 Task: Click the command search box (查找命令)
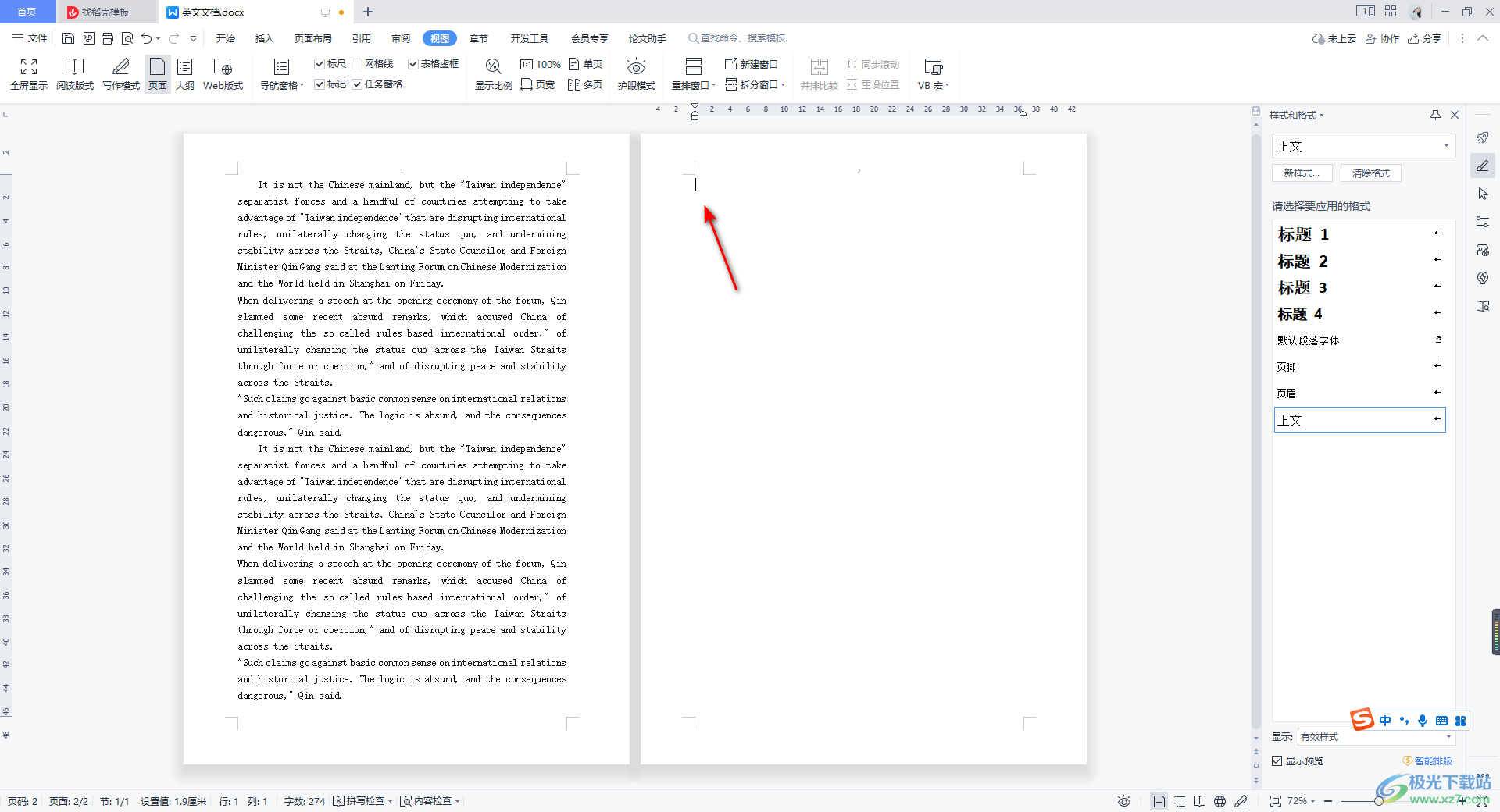738,38
